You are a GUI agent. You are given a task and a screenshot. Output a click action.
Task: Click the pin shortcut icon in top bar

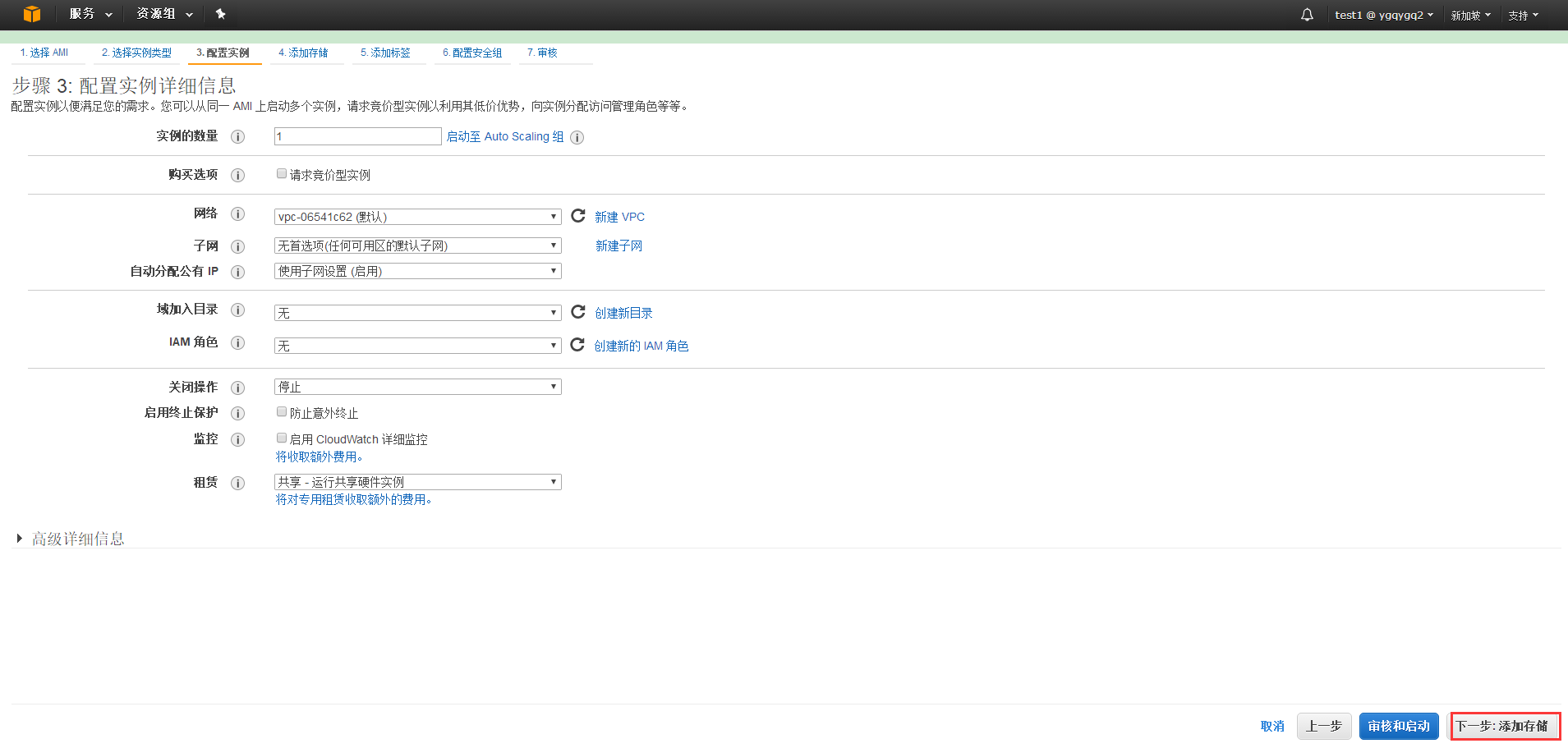pos(220,14)
